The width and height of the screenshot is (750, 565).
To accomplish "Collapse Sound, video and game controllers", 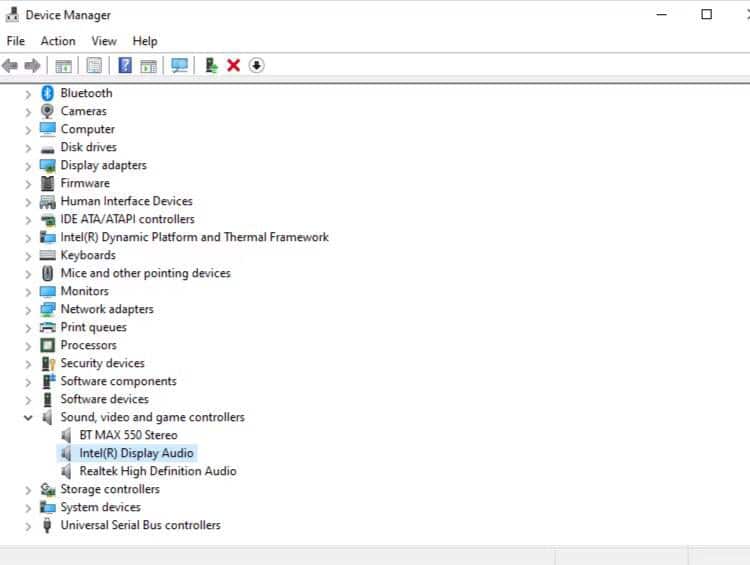I will [28, 418].
